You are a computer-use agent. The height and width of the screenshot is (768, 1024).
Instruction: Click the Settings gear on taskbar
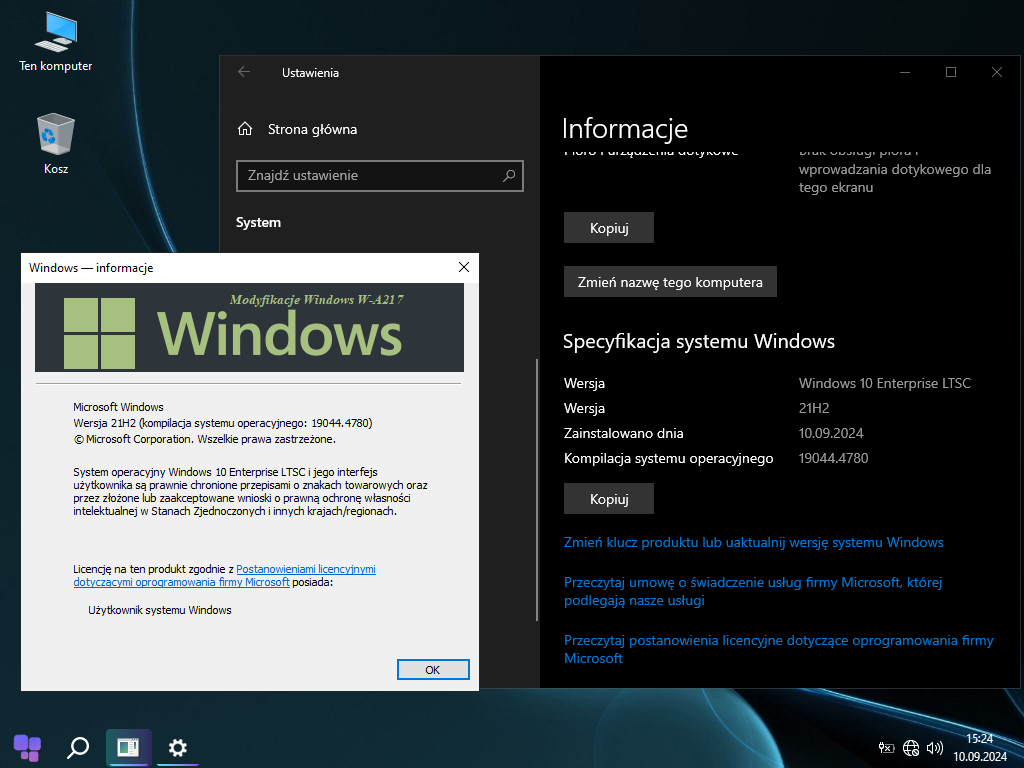point(178,747)
